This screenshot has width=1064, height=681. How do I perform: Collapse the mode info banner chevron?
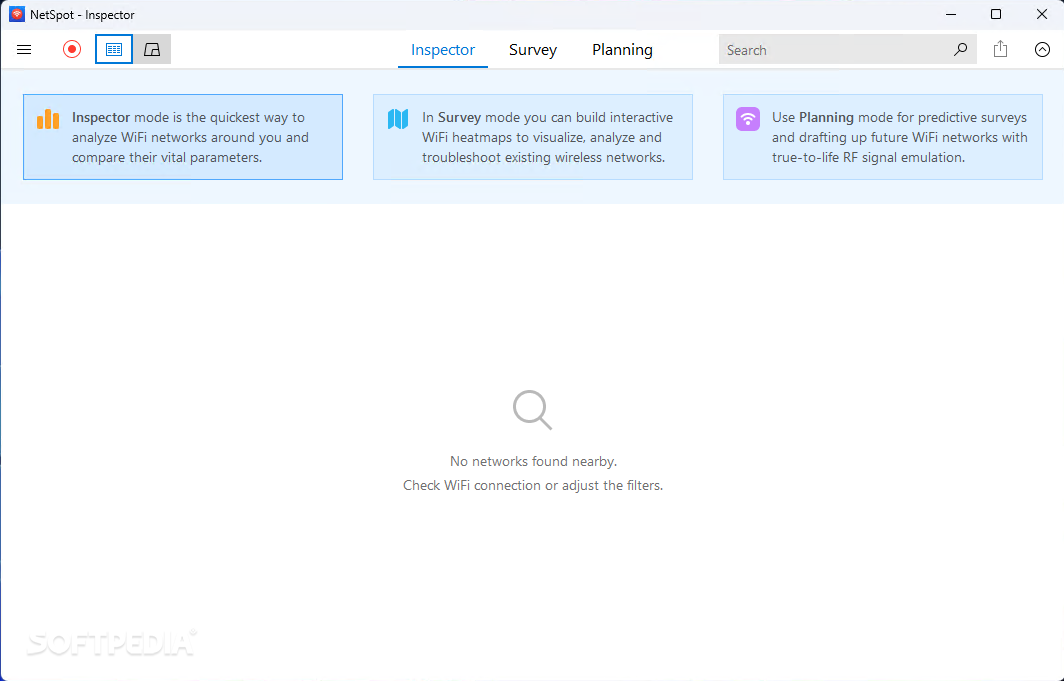[1042, 50]
